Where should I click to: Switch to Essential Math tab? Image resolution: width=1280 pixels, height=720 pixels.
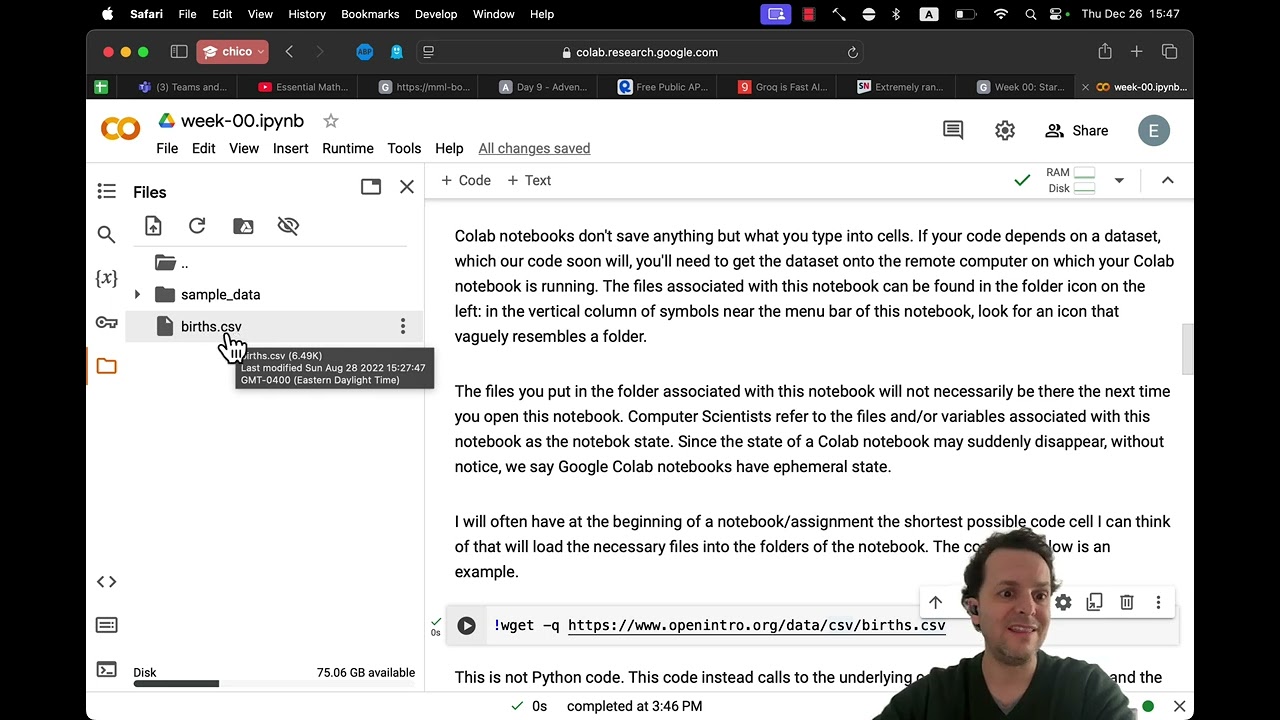pyautogui.click(x=304, y=87)
